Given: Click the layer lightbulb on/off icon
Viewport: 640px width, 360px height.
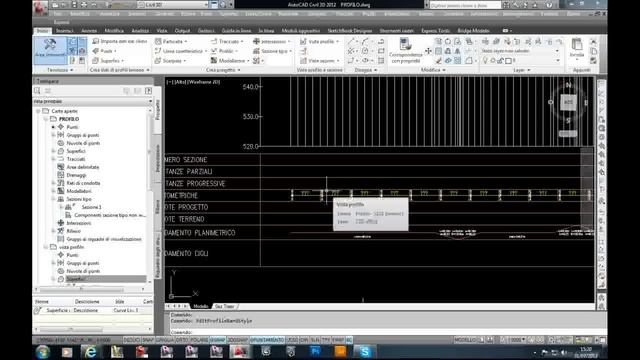Looking at the screenshot, I should pyautogui.click(x=485, y=60).
